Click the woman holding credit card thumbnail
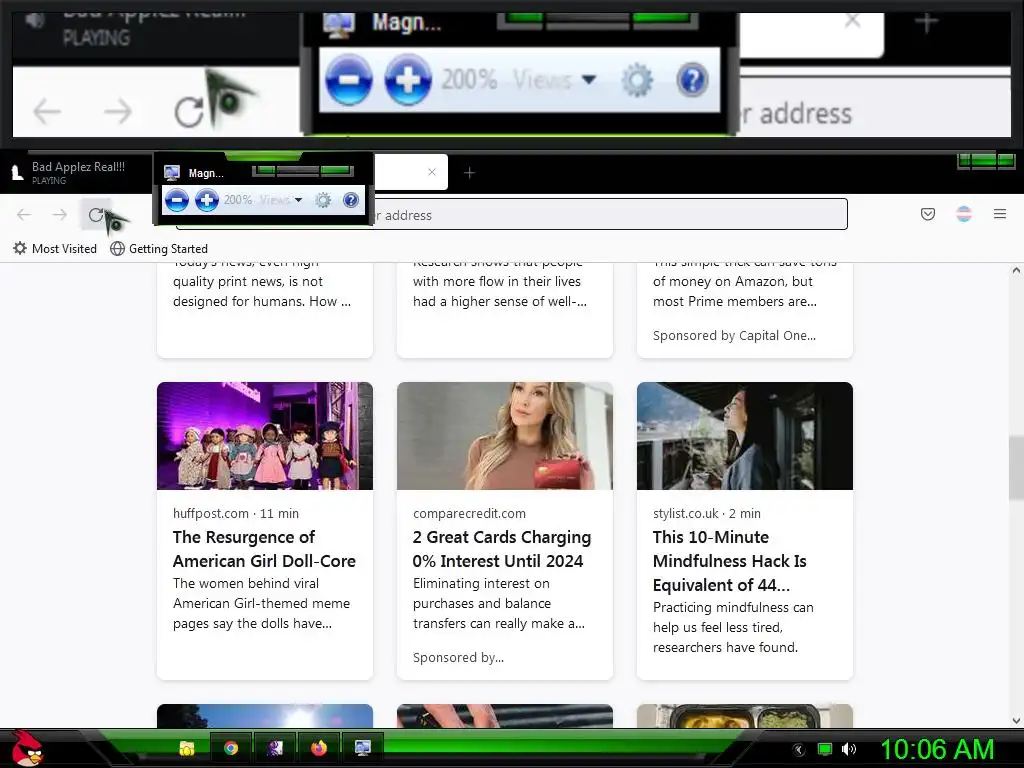 (505, 436)
